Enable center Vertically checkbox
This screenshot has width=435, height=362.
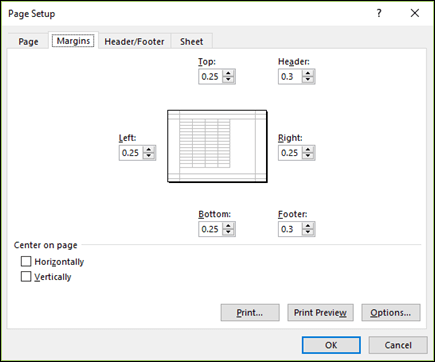tap(26, 277)
